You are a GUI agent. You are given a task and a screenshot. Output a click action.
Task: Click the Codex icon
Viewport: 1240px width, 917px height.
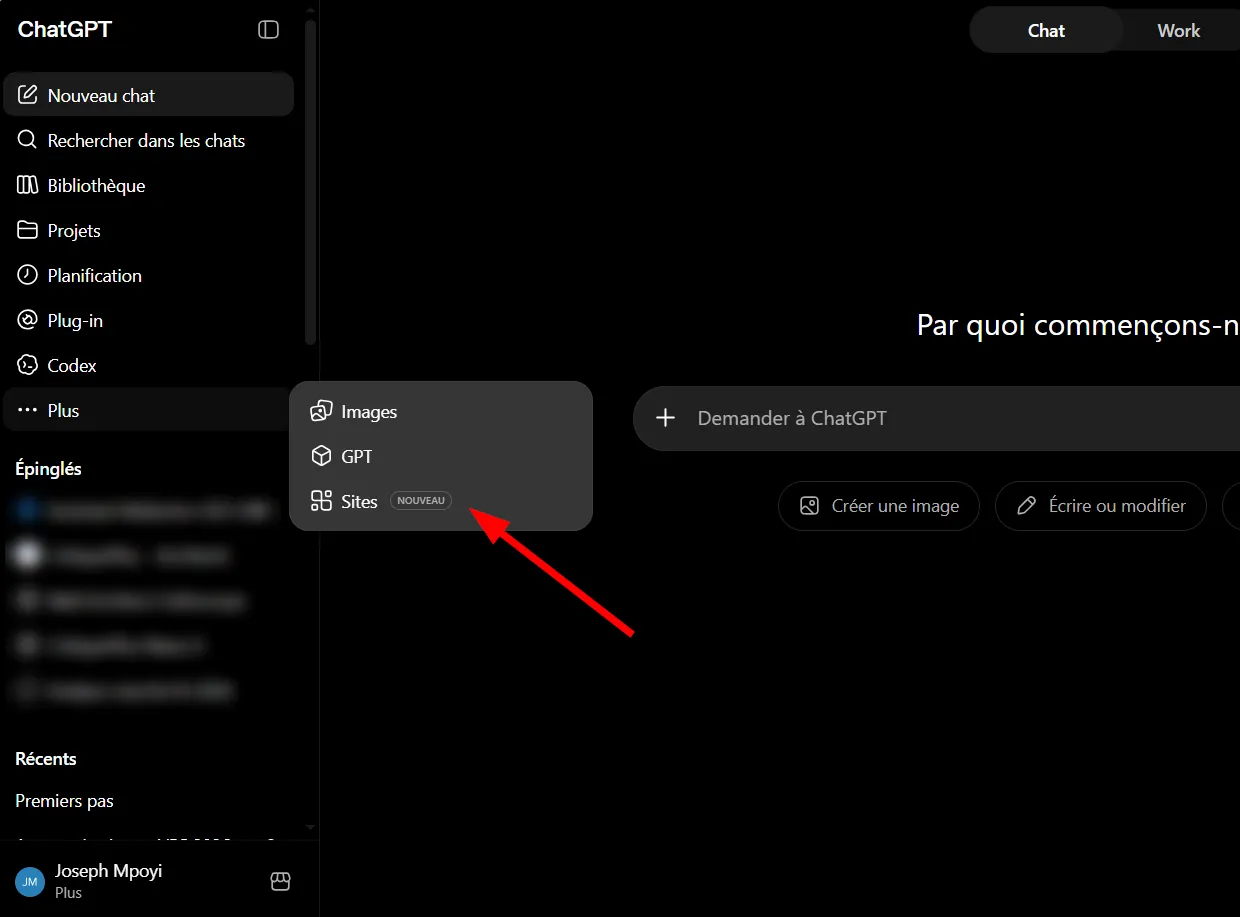(28, 365)
